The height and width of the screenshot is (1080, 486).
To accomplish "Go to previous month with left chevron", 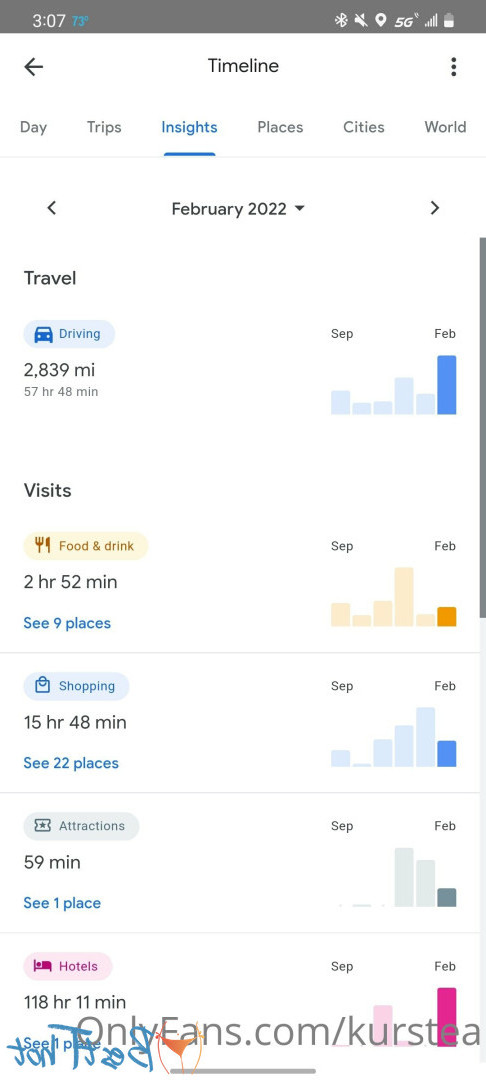I will 52,208.
